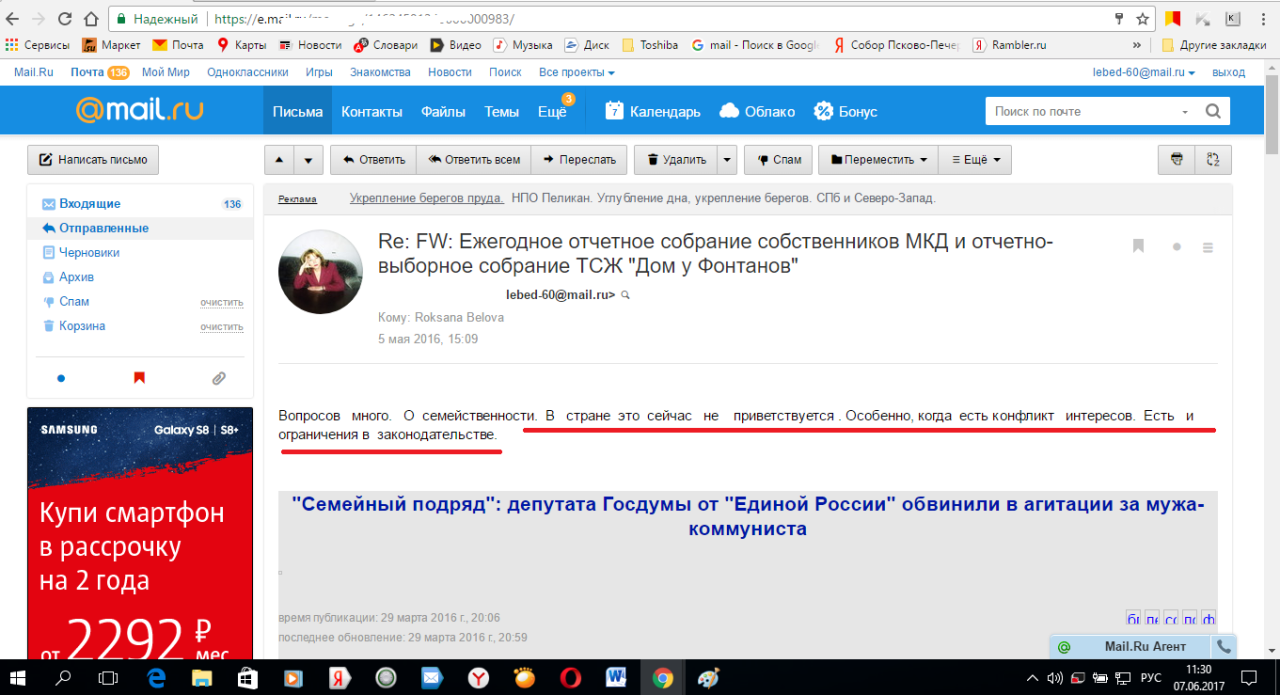Filter letters with attachments using paperclip icon
This screenshot has height=695, width=1280.
tap(218, 378)
